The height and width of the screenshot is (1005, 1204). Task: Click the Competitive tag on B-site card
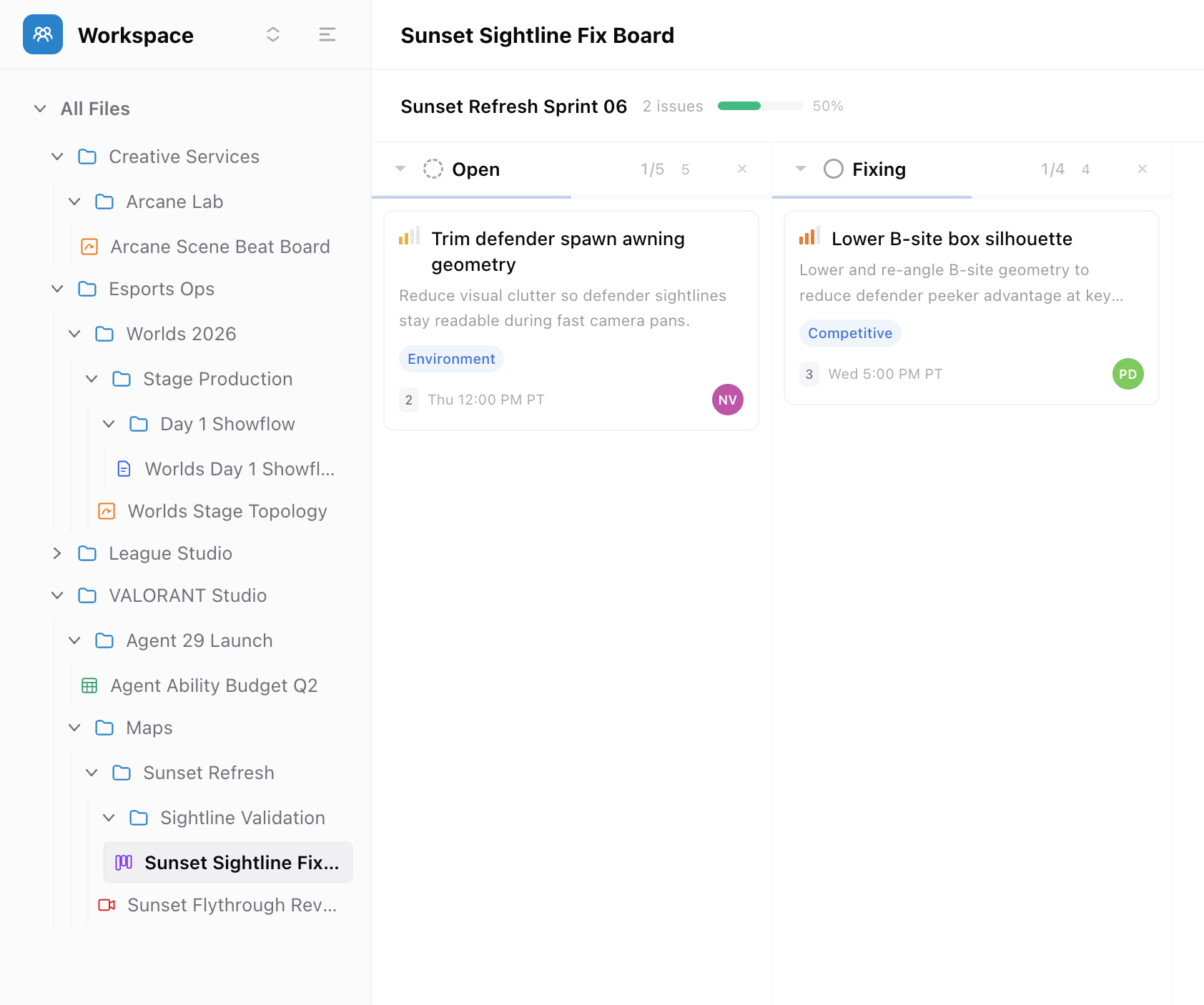(x=849, y=333)
